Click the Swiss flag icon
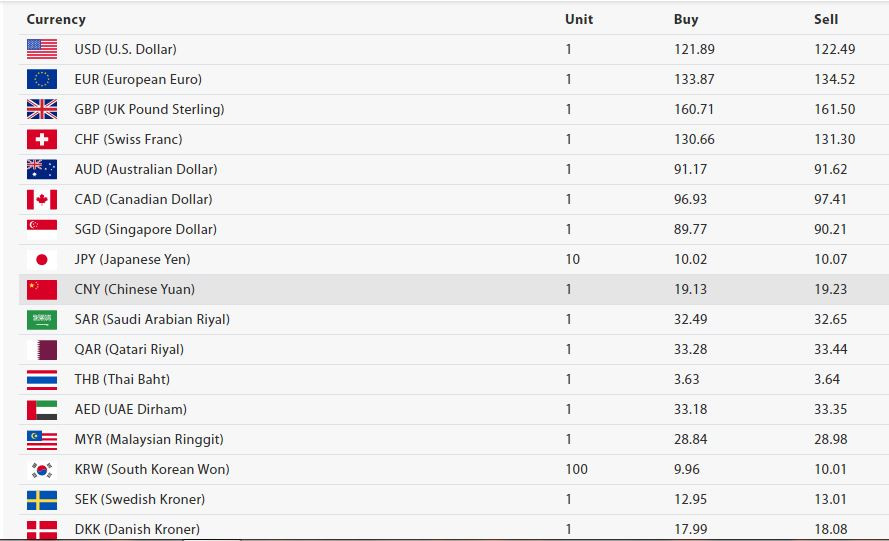This screenshot has width=889, height=541. [42, 140]
